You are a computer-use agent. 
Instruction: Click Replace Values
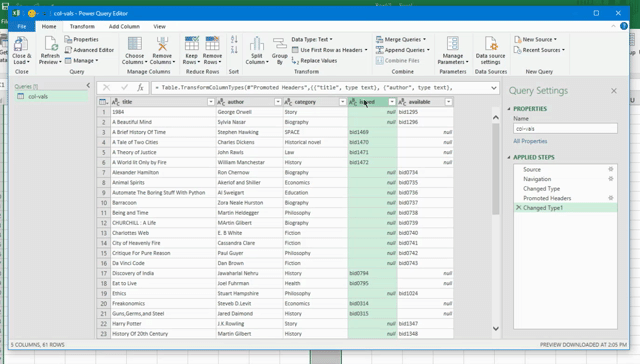point(314,60)
